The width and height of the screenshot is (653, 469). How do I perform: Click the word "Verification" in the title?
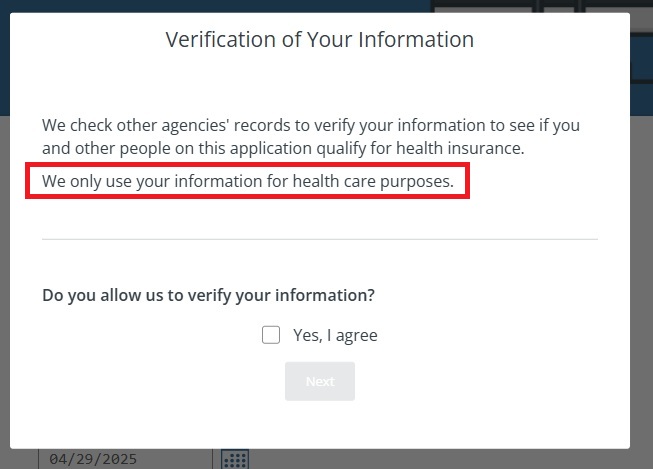coord(221,40)
